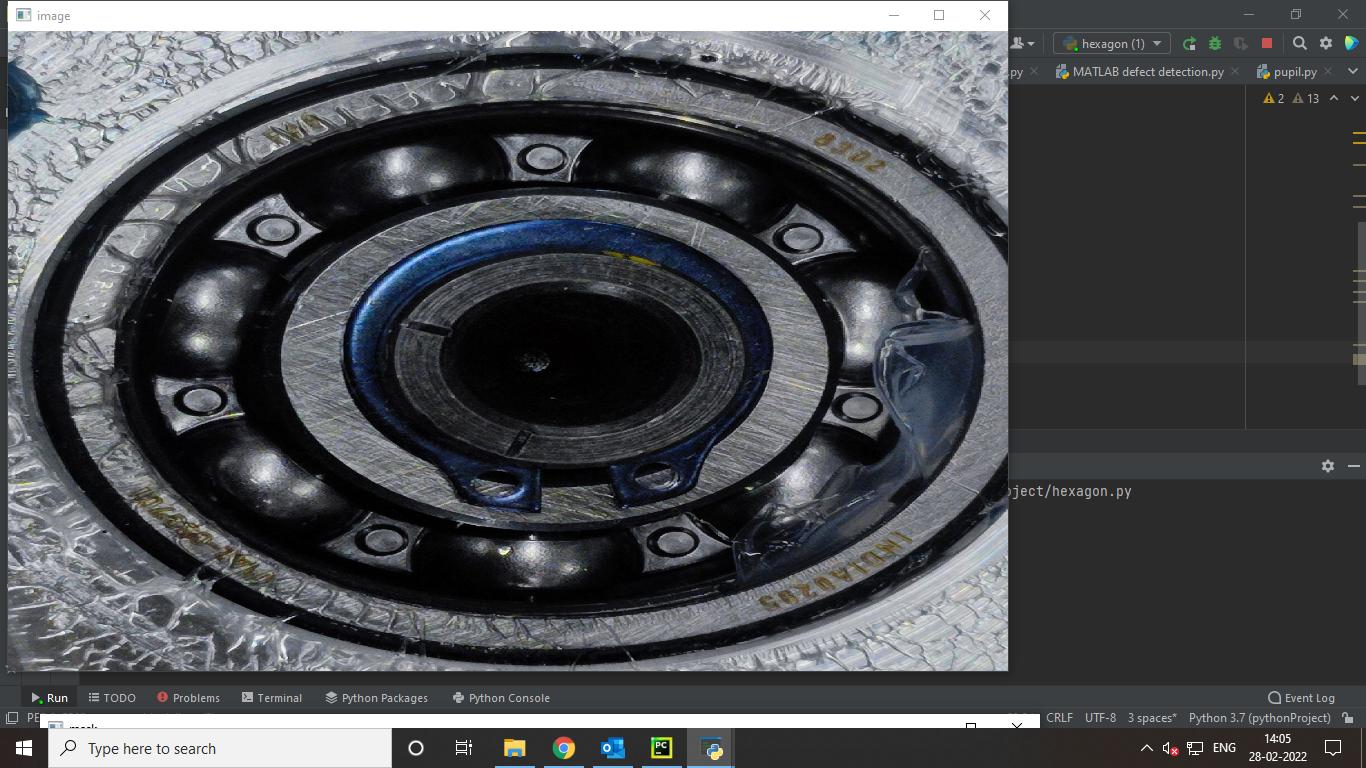Click the 3 spaces indent setting
Screen dimensions: 1366x768
[x=1152, y=718]
